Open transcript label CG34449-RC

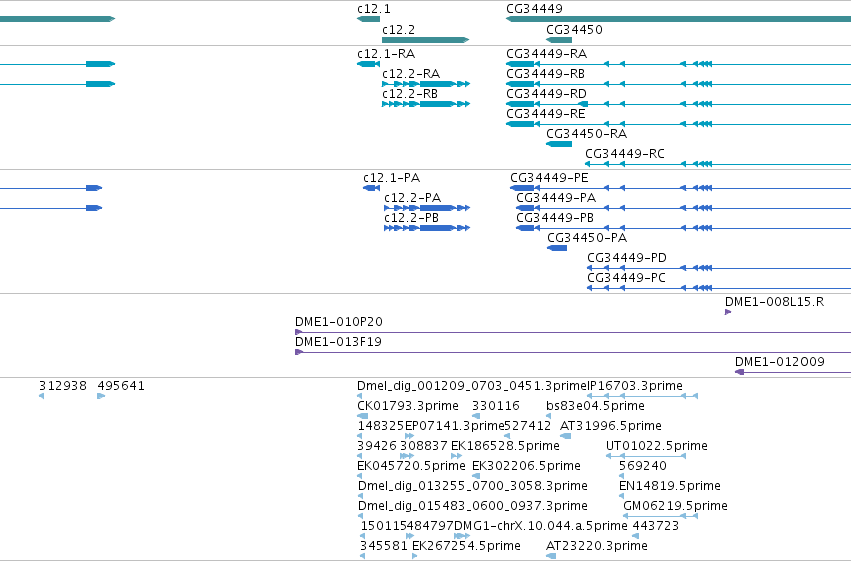625,155
